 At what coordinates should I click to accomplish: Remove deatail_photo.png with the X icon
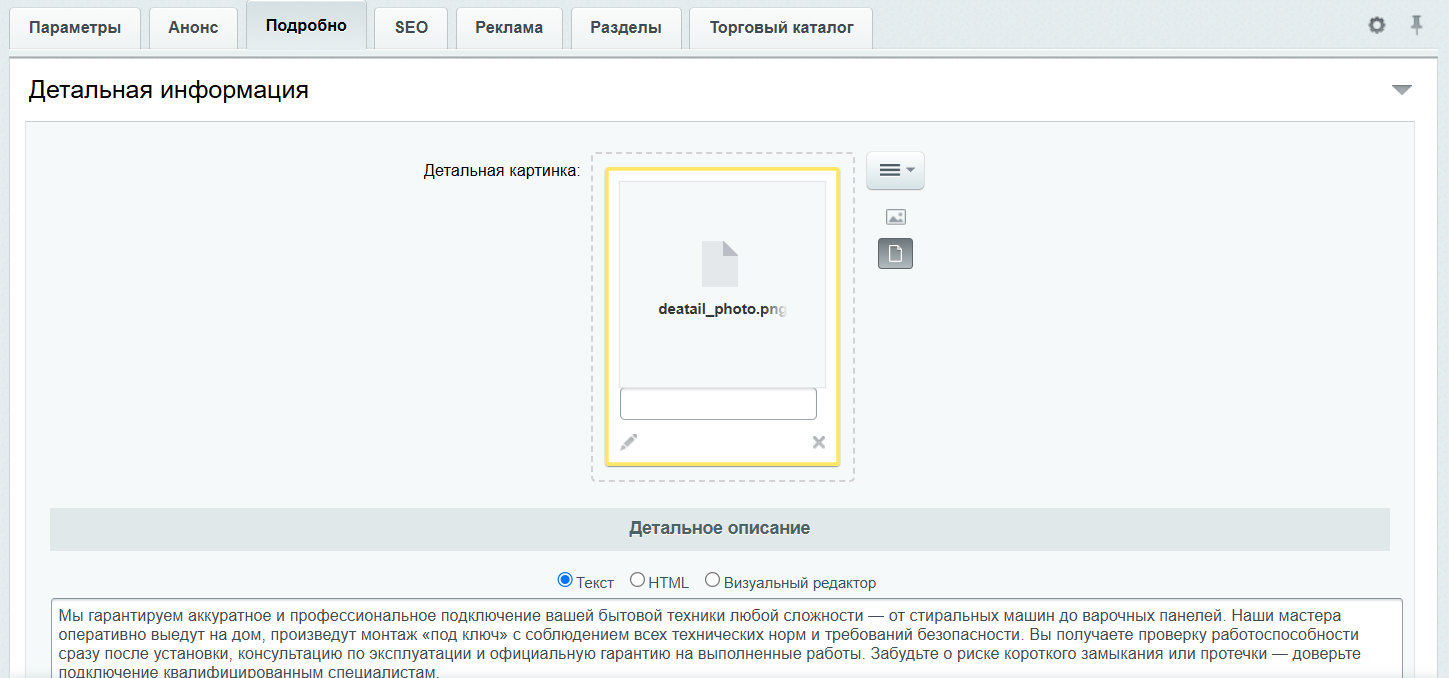click(x=818, y=442)
